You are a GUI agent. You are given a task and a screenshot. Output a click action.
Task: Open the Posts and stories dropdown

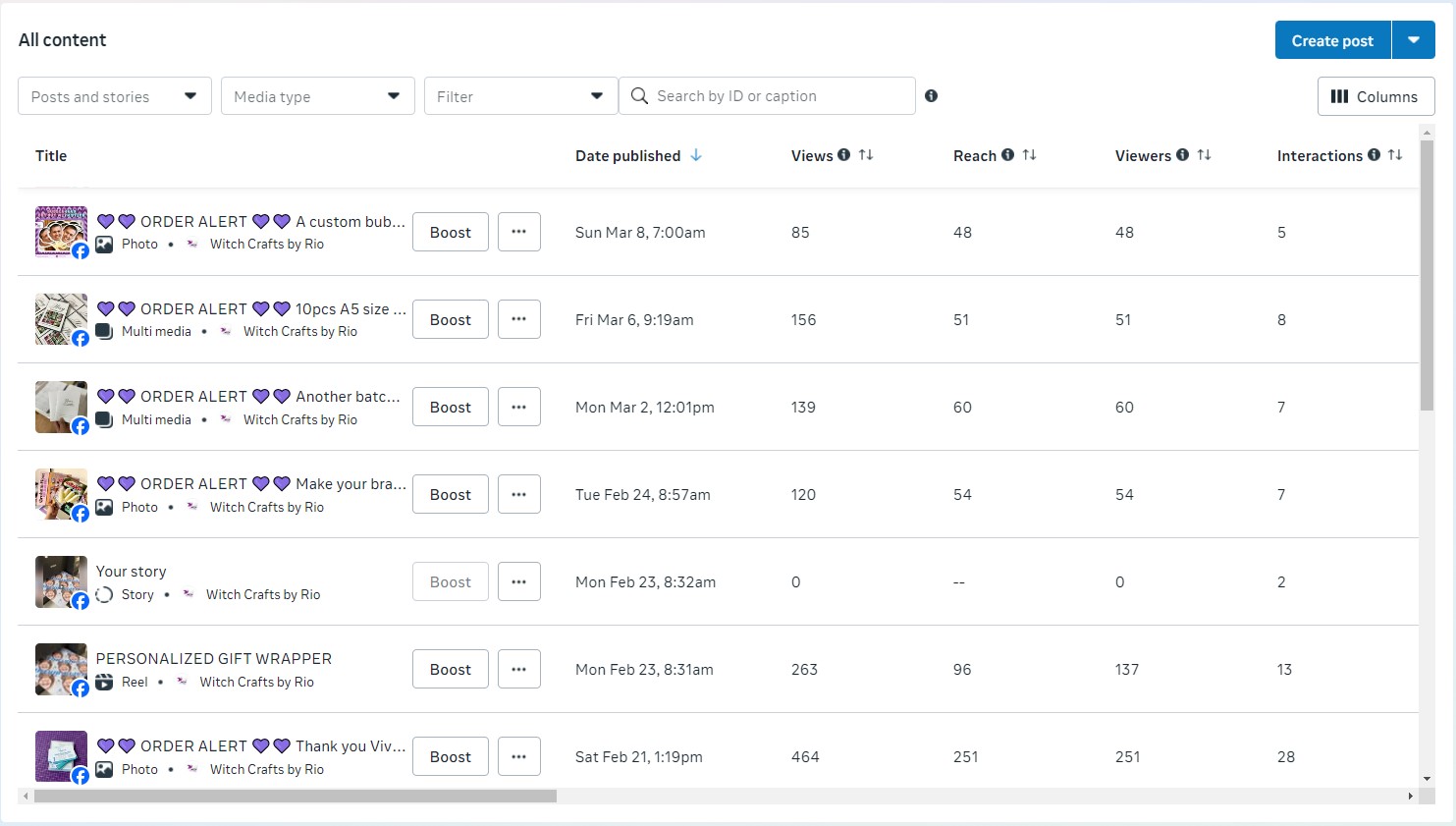[x=114, y=96]
